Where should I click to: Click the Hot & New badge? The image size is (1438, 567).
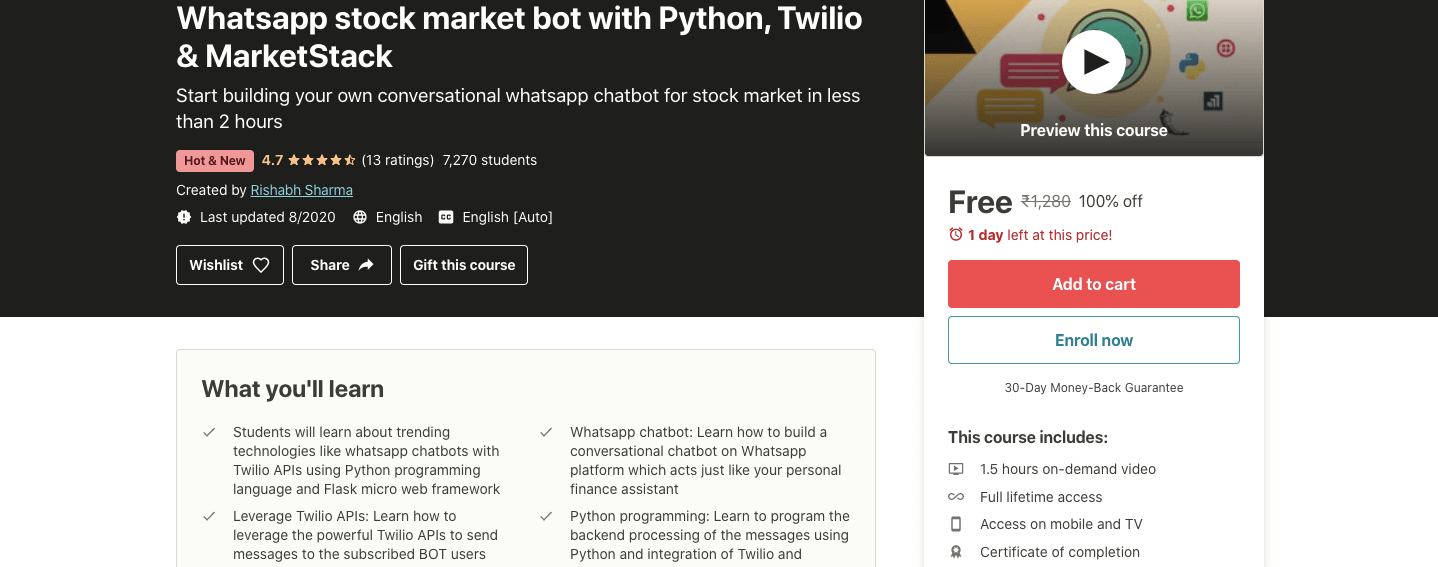tap(215, 161)
